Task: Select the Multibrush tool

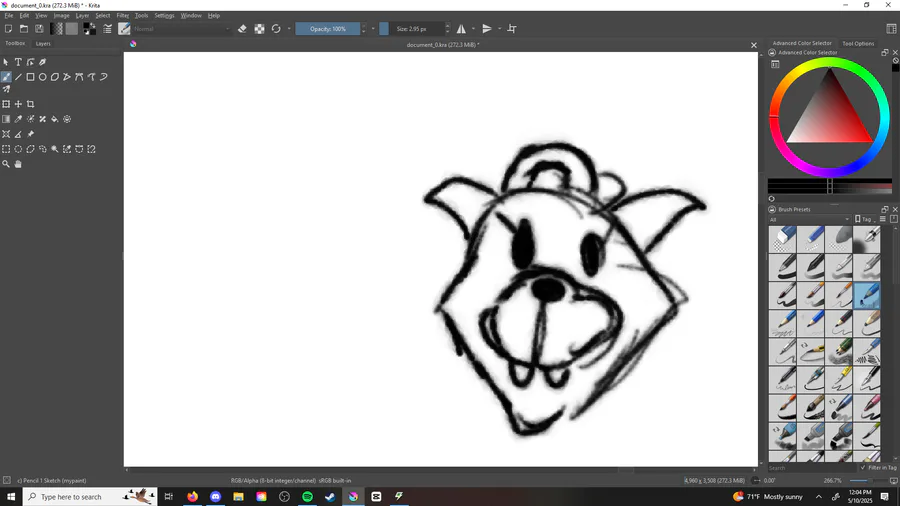Action: (x=6, y=89)
